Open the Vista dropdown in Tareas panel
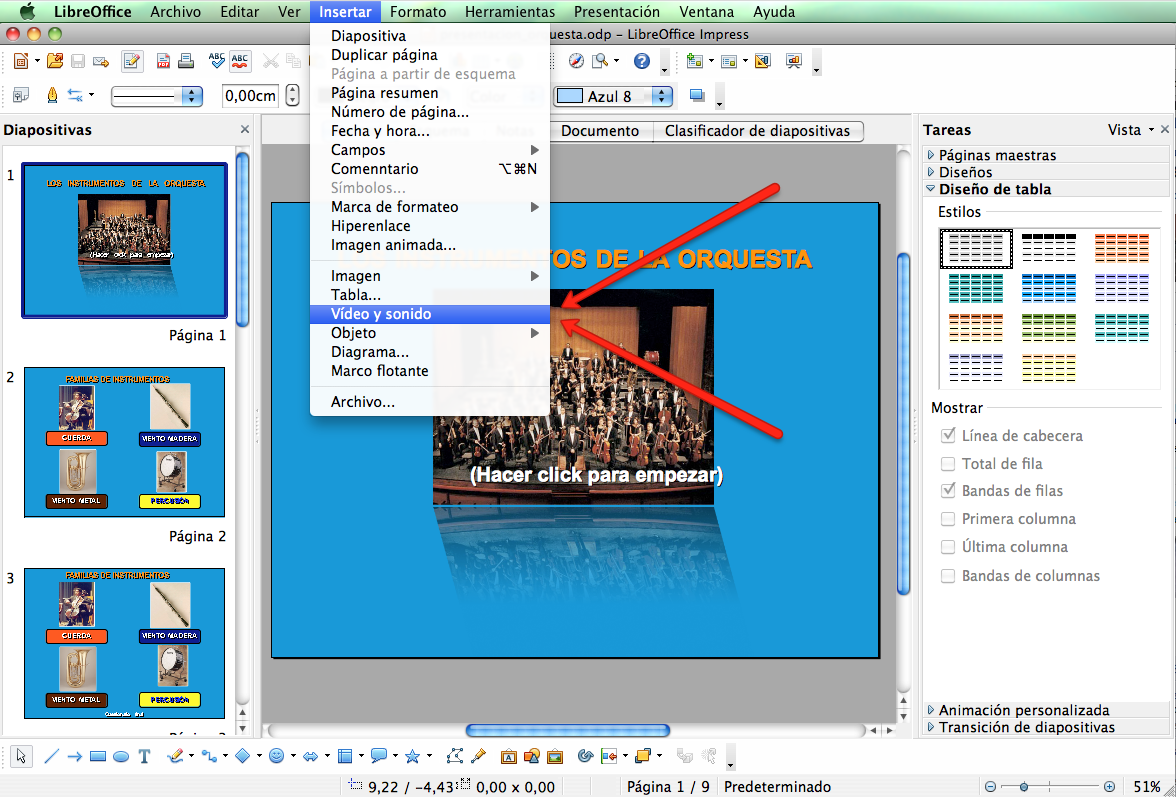 pos(1131,130)
